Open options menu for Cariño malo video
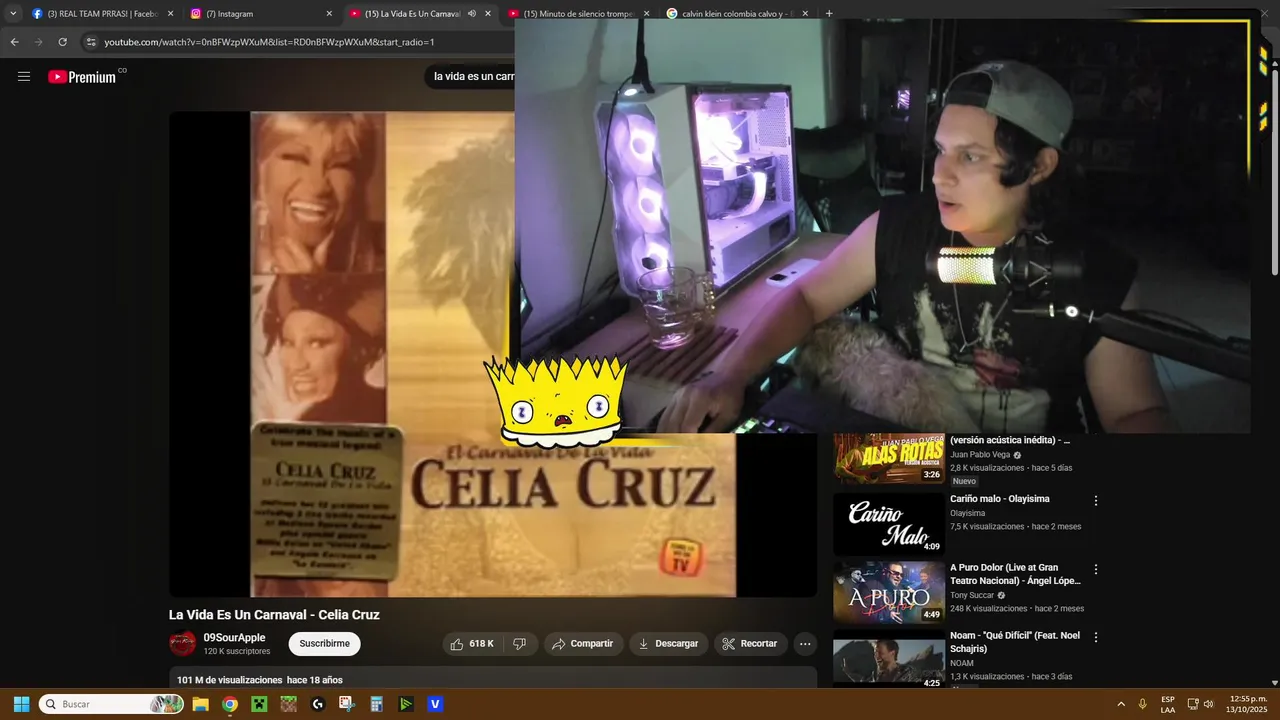This screenshot has height=720, width=1280. [1096, 501]
